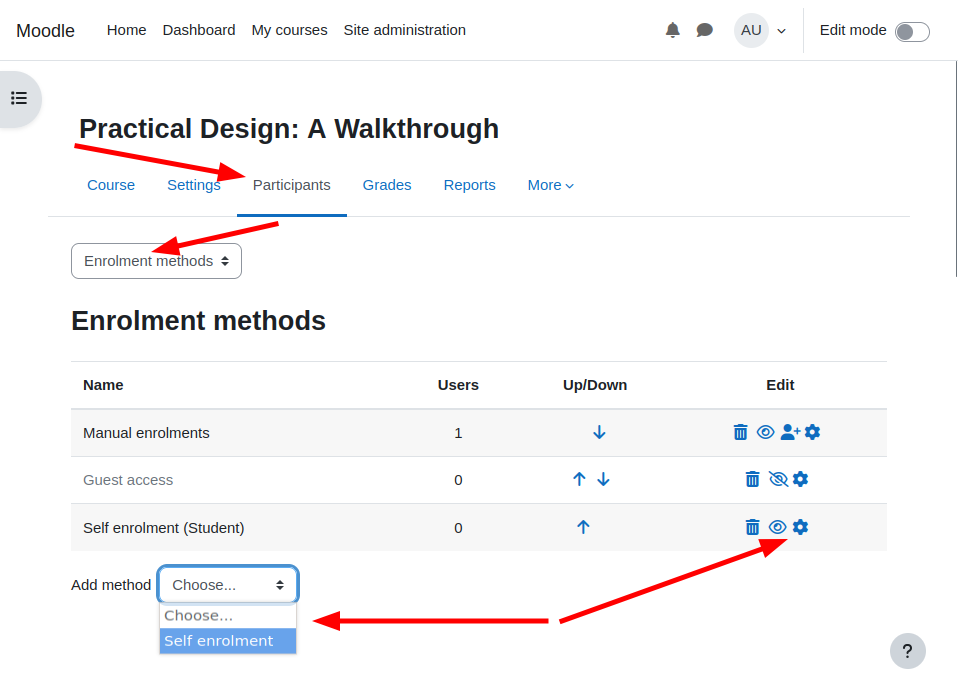958x698 pixels.
Task: Open settings gear for Manual enrolments
Action: [x=812, y=432]
